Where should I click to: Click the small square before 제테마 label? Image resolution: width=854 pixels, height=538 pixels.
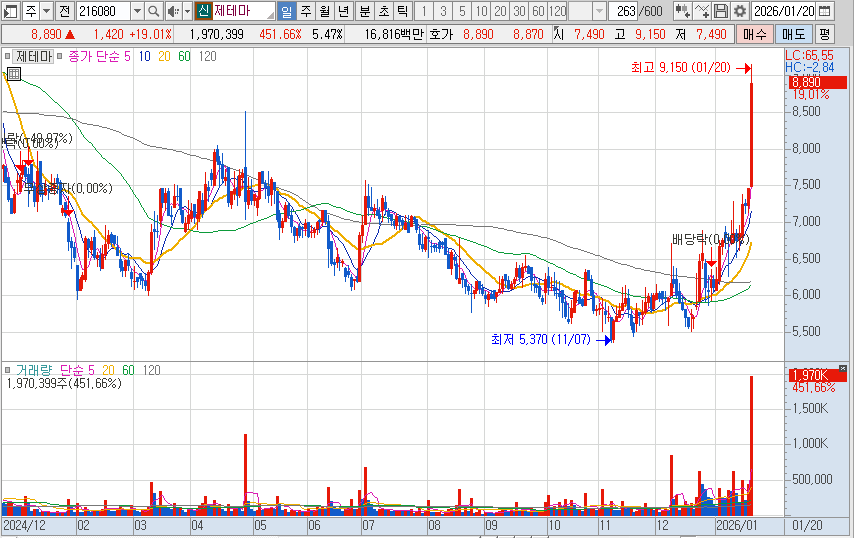(x=7, y=56)
